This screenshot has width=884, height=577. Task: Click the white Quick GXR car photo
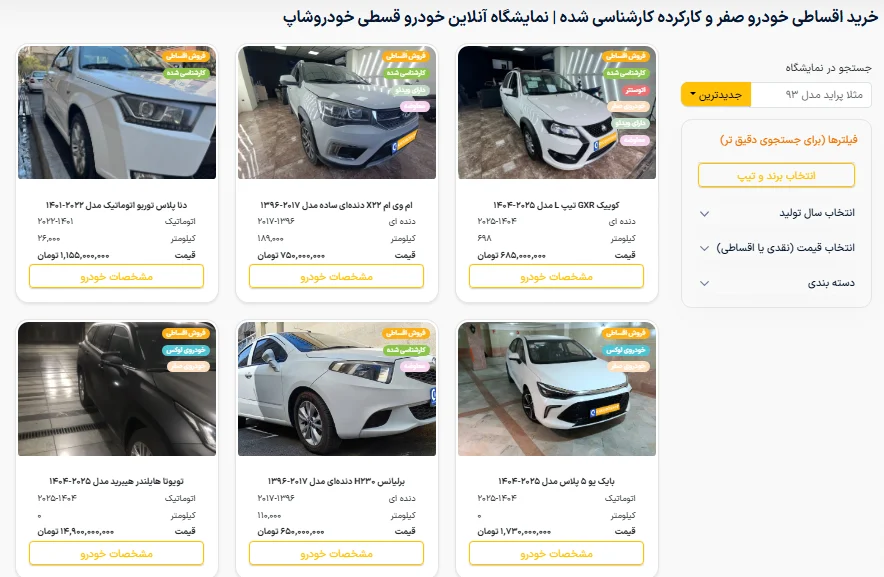556,113
